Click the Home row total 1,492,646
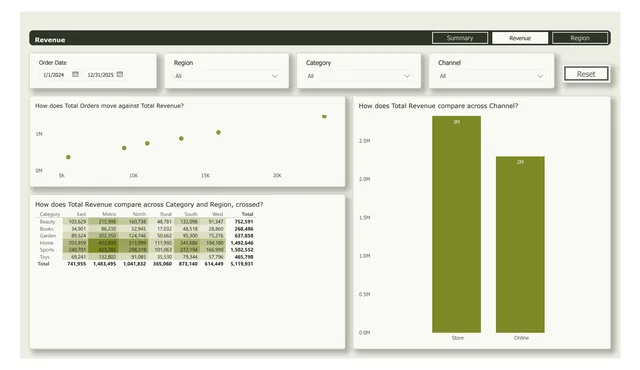The height and width of the screenshot is (370, 640). pos(242,243)
